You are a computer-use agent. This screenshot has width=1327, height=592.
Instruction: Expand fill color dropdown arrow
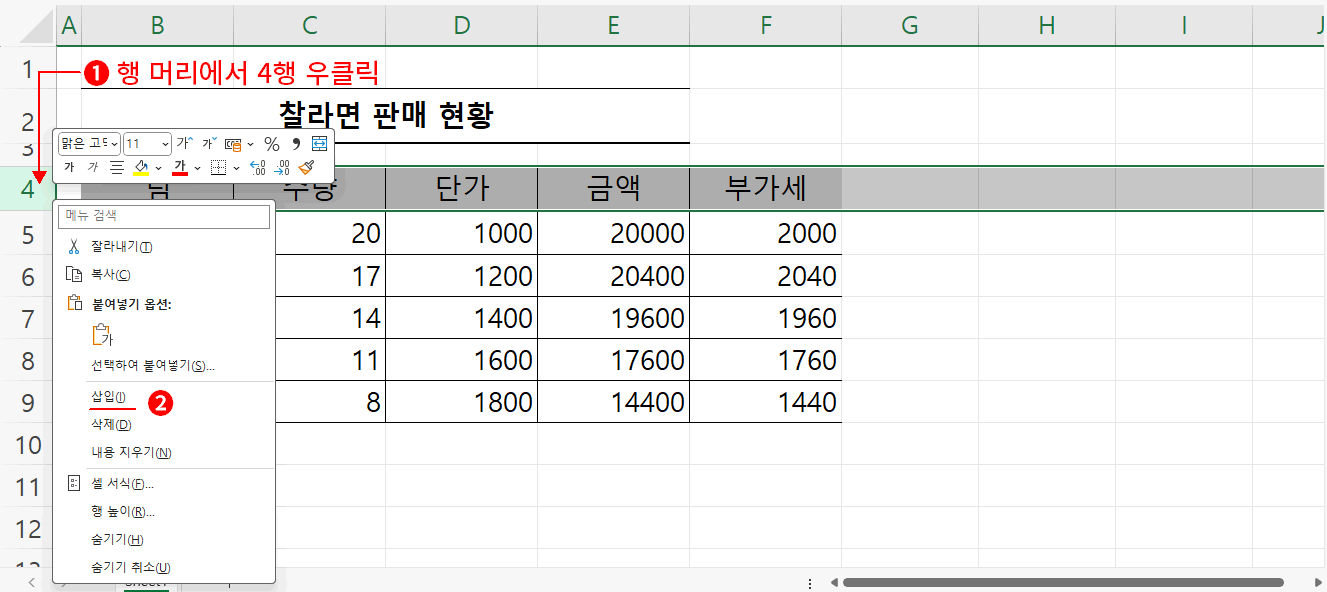click(x=158, y=167)
